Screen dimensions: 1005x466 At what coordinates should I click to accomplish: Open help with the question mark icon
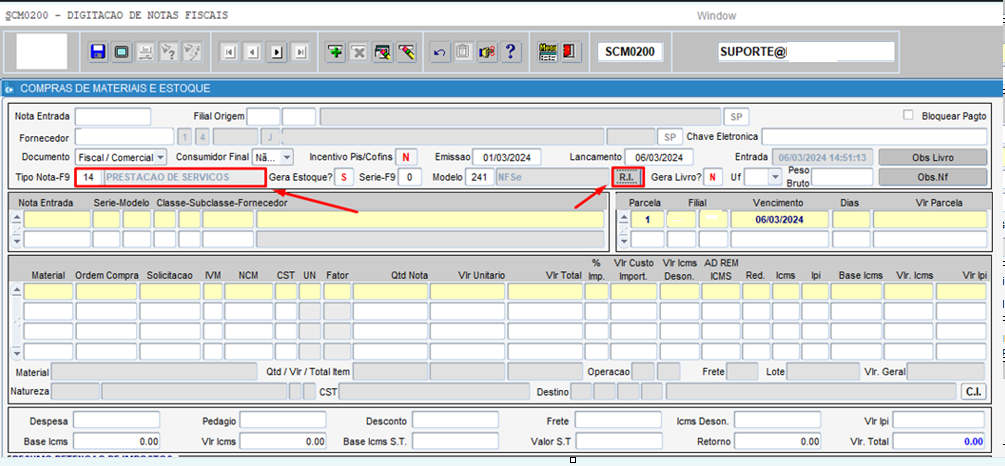(x=510, y=52)
